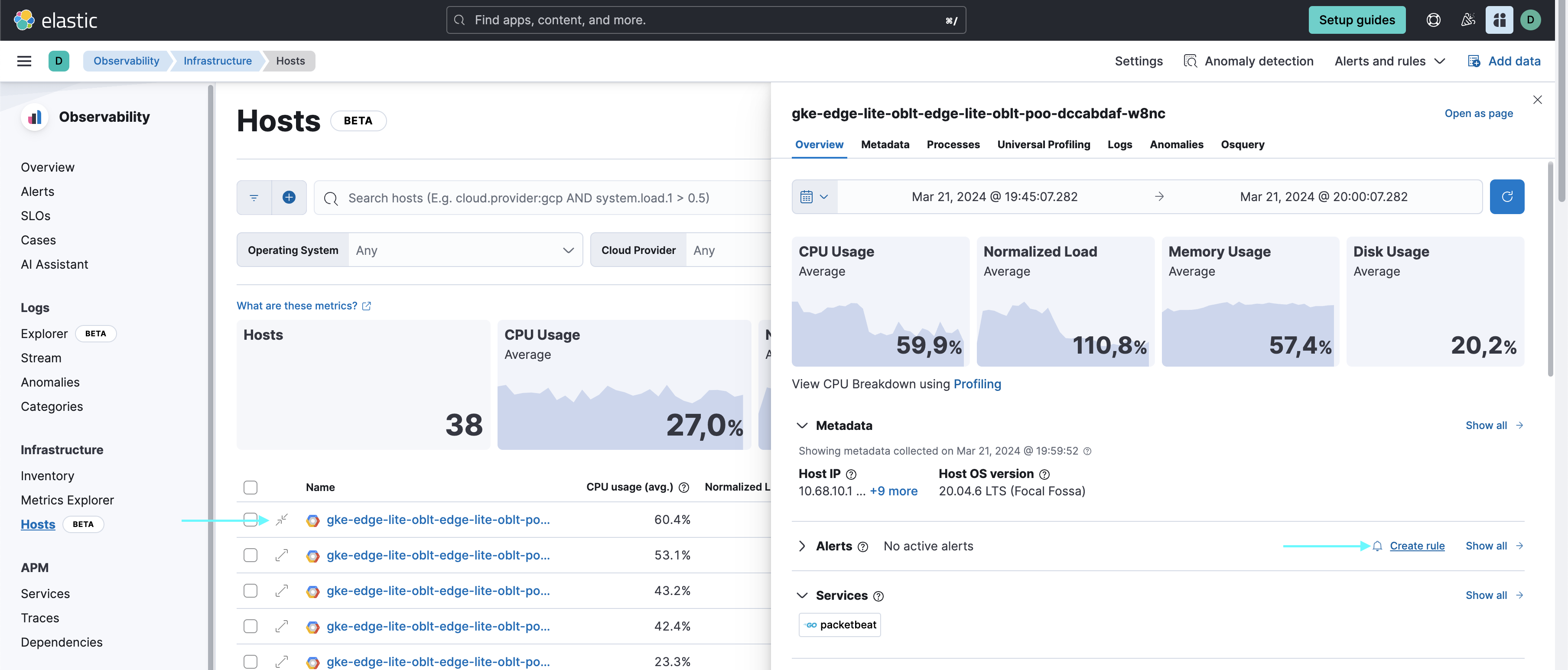The image size is (1568, 670).
Task: Click the filter menu icon
Action: coord(254,198)
